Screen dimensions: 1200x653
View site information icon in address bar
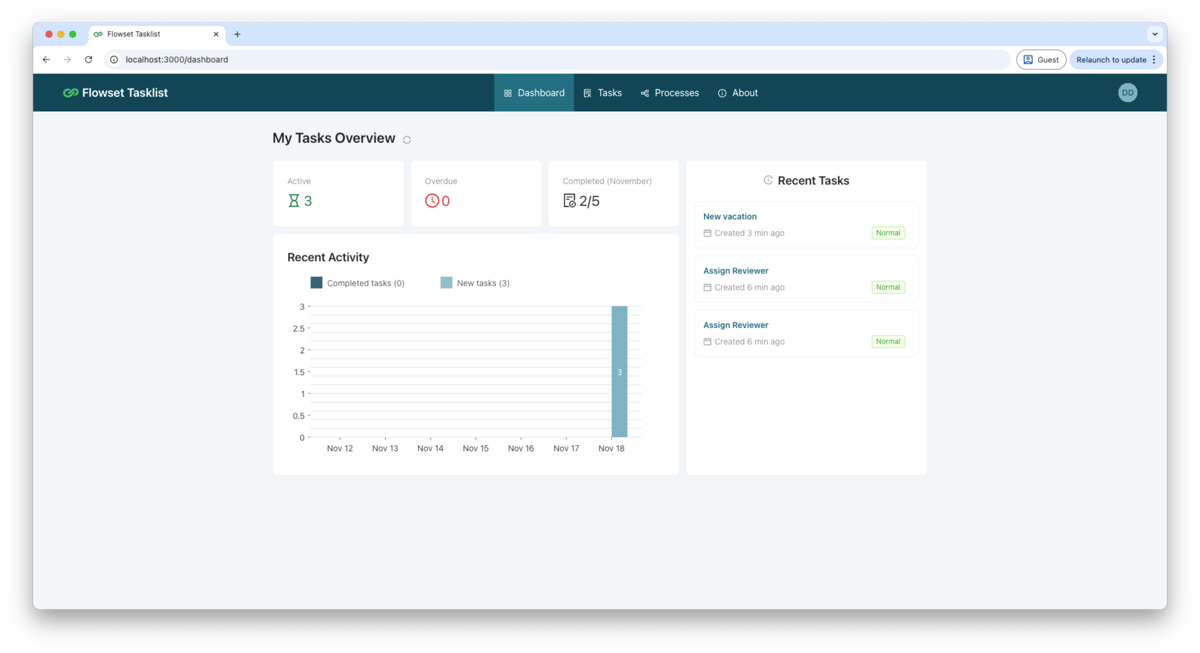114,60
